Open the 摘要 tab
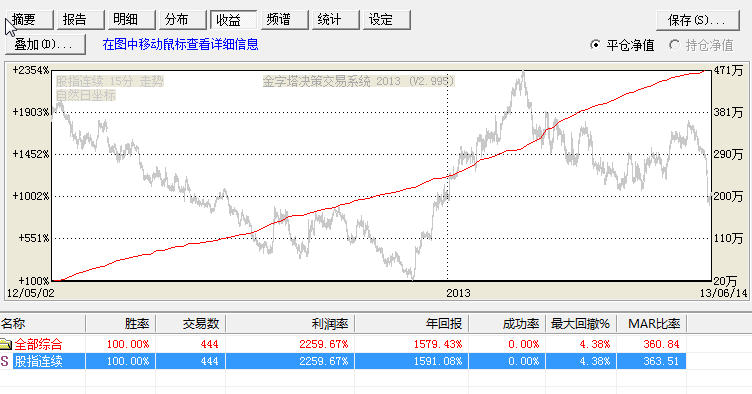The height and width of the screenshot is (394, 752). coord(29,20)
